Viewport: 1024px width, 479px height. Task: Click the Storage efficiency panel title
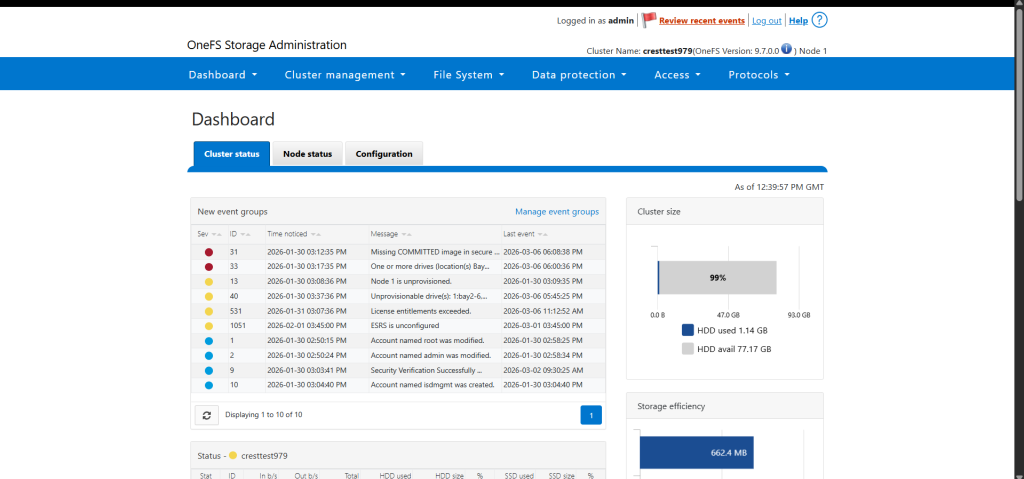tap(671, 406)
